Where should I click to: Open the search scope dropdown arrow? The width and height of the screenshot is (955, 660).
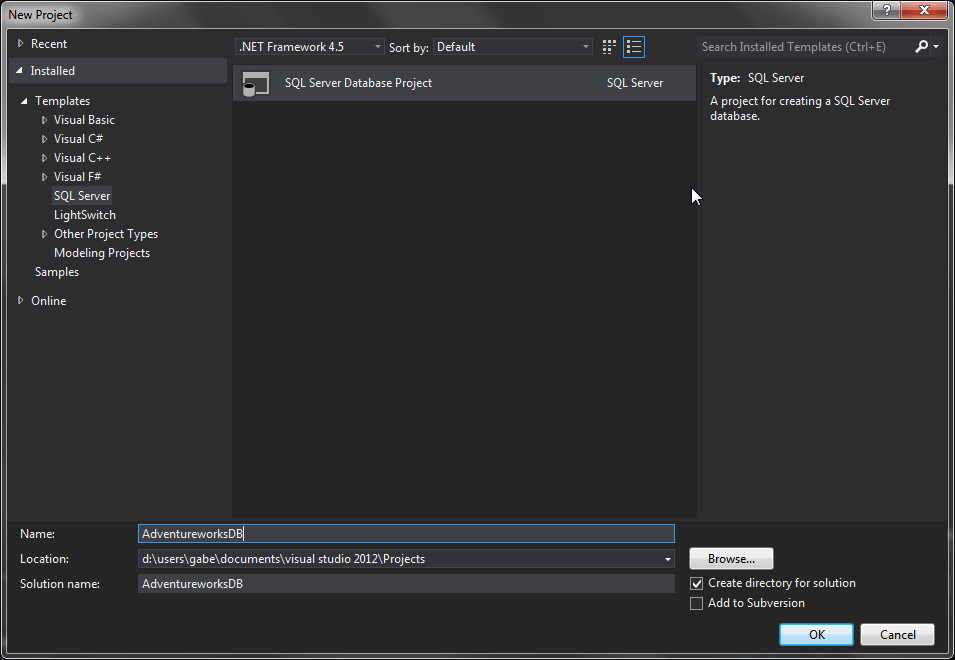pyautogui.click(x=935, y=46)
